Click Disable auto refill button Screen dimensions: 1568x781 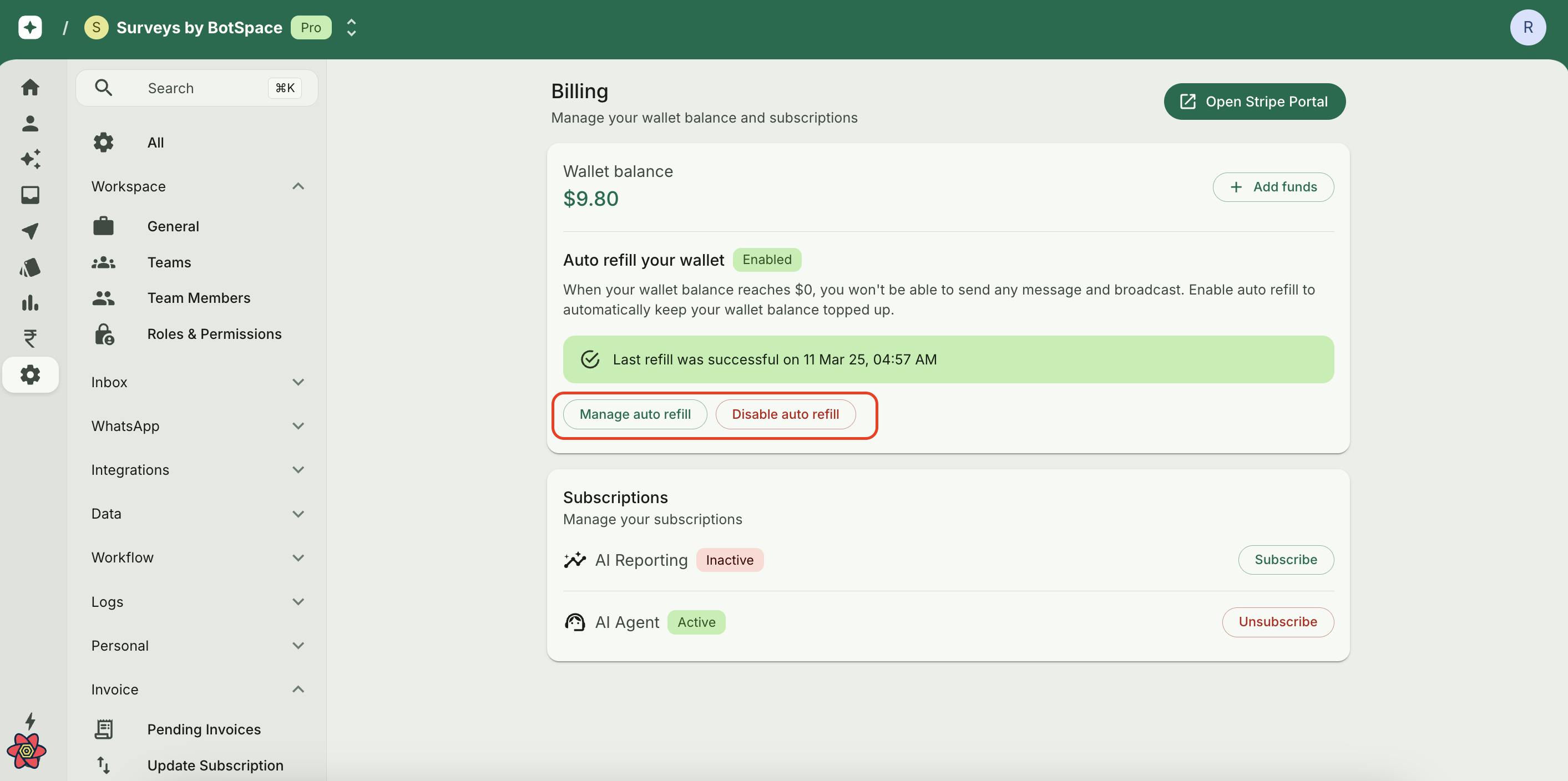(785, 414)
